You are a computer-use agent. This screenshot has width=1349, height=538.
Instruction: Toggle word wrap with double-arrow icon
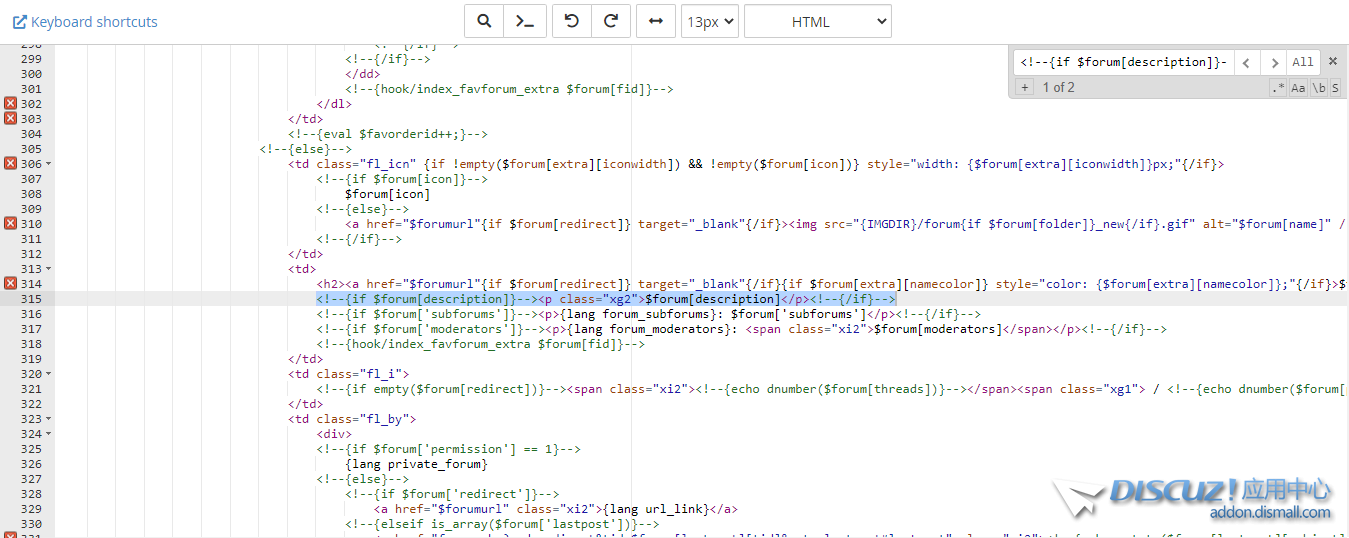pos(656,21)
